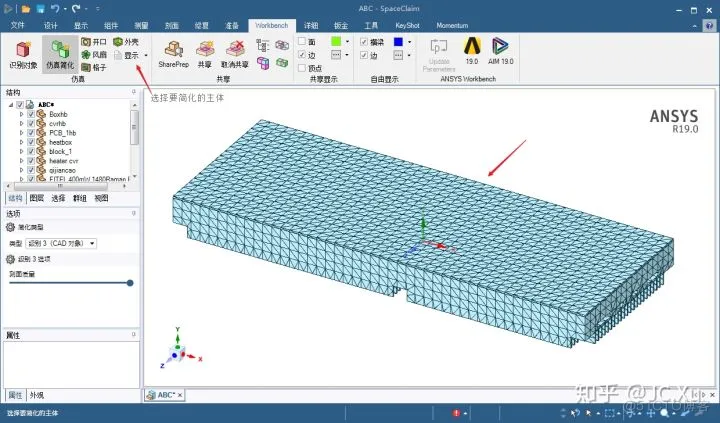Switch to the KeyShot ribbon tab
This screenshot has width=720, height=423.
[407, 25]
